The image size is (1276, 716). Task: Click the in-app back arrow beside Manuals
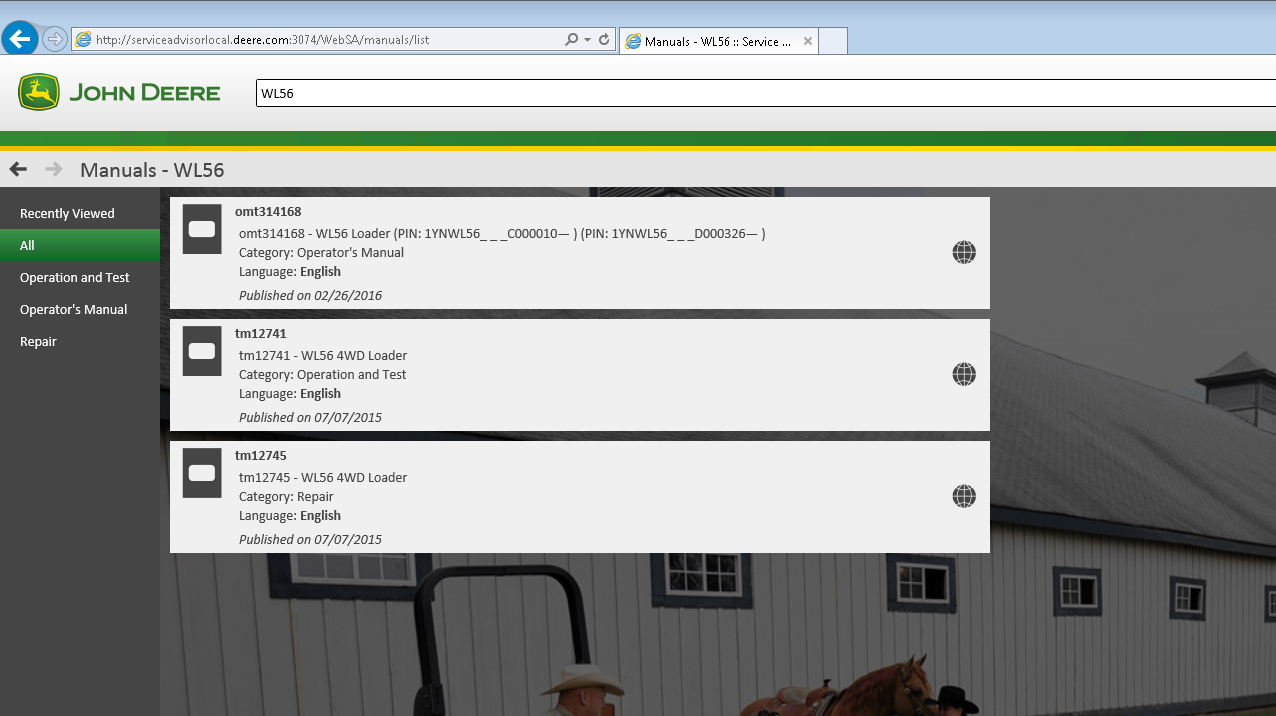tap(18, 169)
